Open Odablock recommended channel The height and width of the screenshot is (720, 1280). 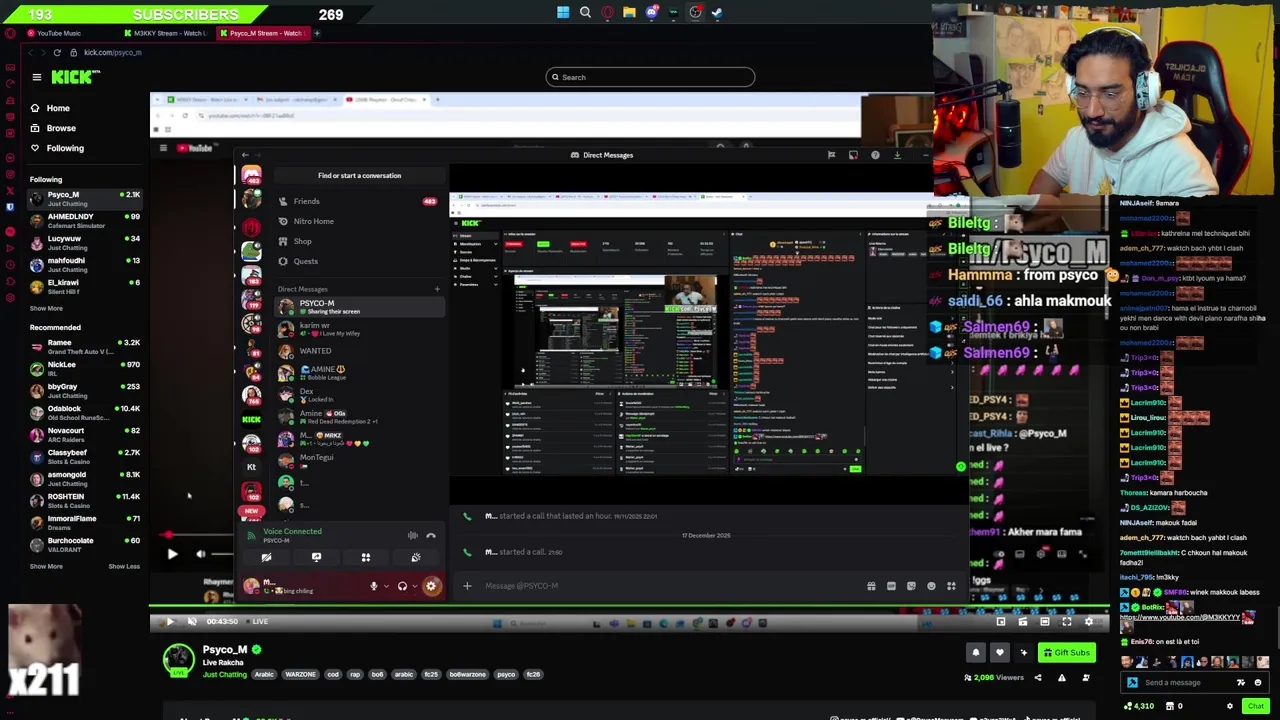click(86, 413)
